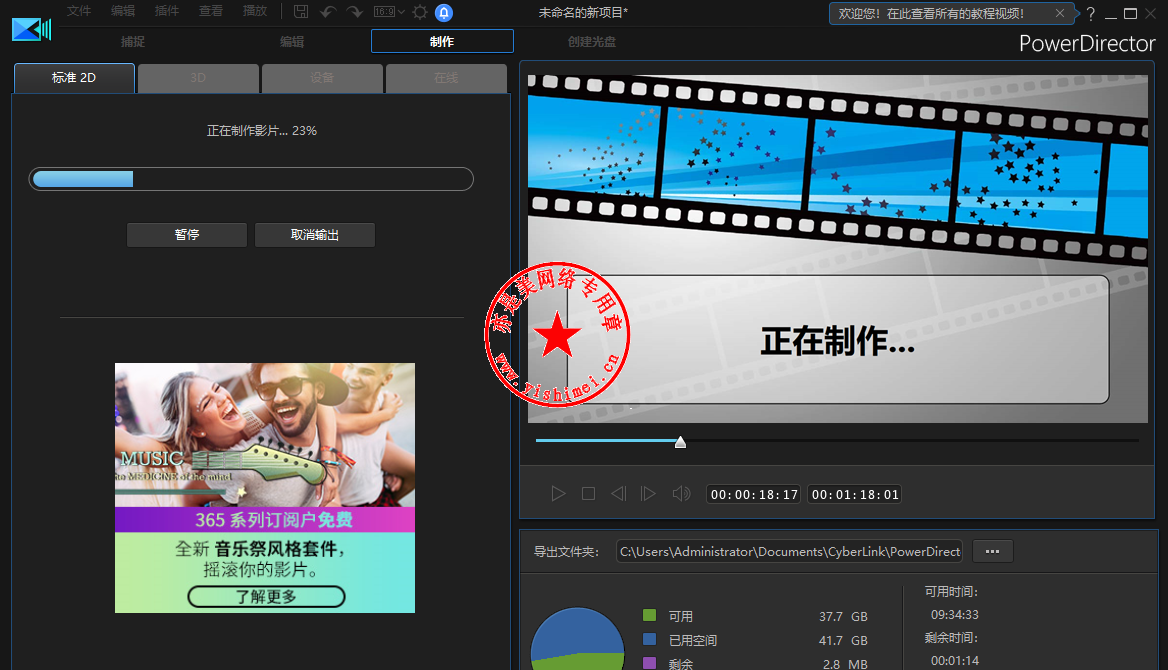Select the 3D output tab
1168x670 pixels.
click(x=198, y=78)
